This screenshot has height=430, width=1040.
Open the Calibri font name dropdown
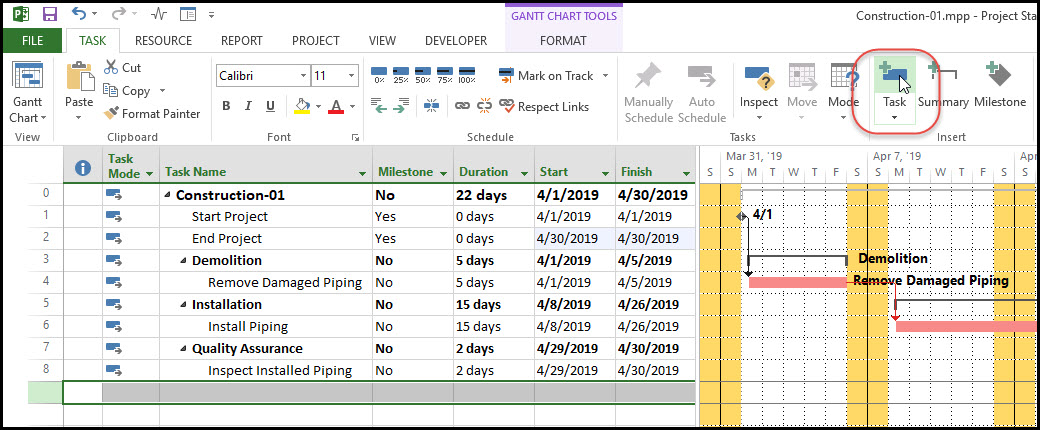pyautogui.click(x=299, y=76)
